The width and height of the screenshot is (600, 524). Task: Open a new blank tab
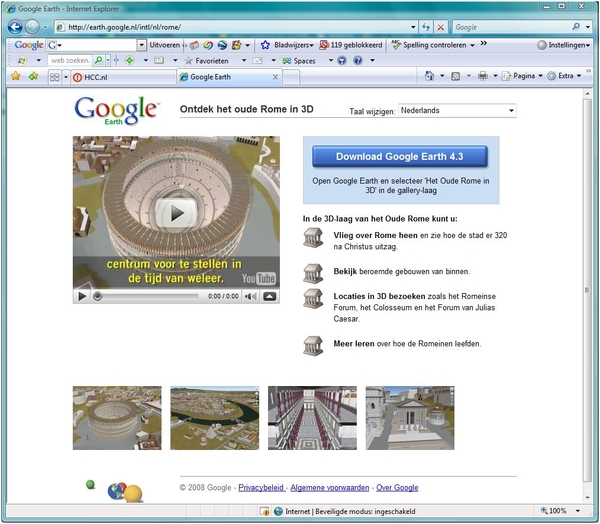(291, 77)
